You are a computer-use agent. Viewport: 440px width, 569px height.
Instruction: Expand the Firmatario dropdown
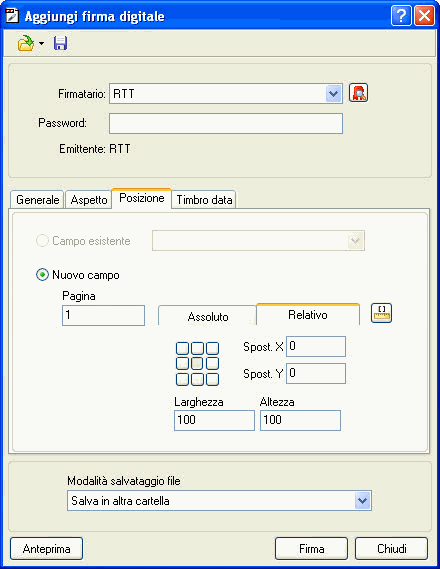[333, 94]
